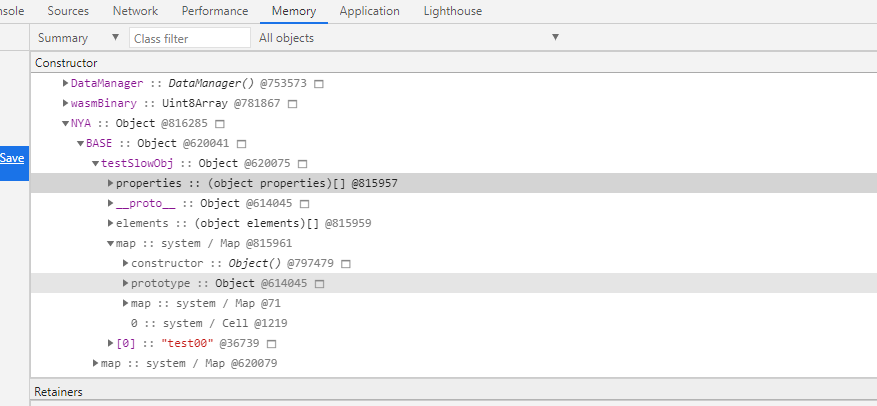Collapse the NYA object node
877x406 pixels.
point(65,124)
